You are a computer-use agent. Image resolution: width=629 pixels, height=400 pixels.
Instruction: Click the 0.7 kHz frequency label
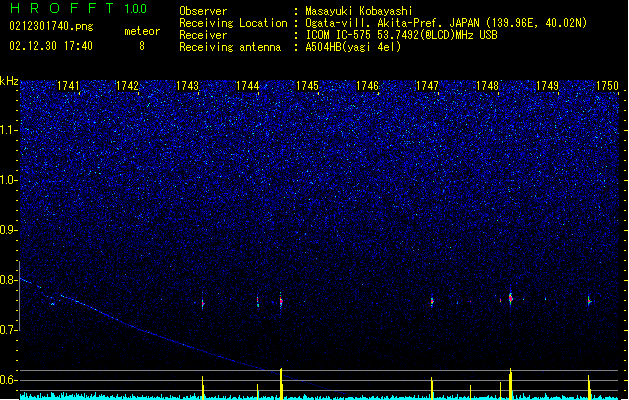[9, 330]
